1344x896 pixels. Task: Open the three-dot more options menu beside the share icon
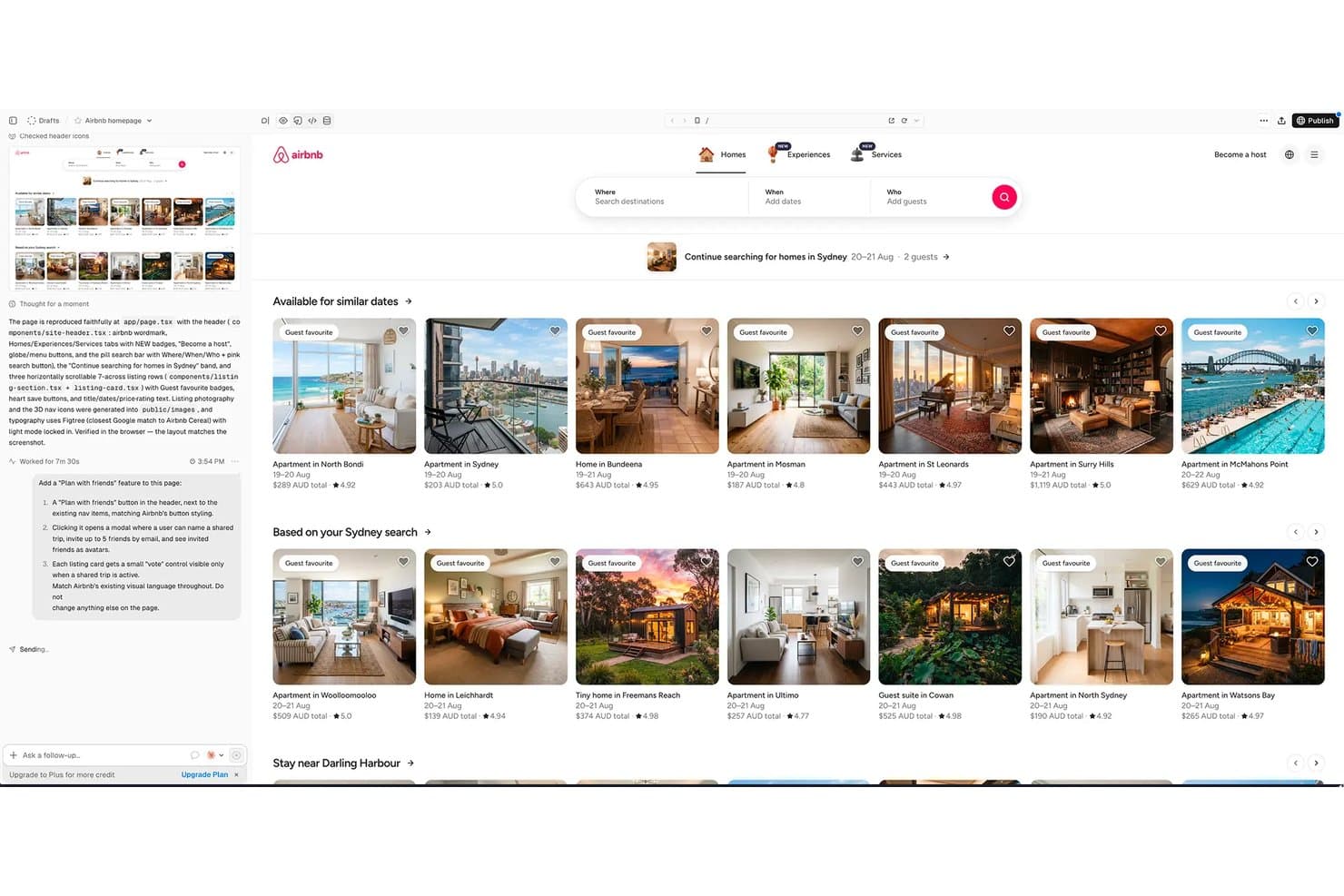(x=1263, y=121)
